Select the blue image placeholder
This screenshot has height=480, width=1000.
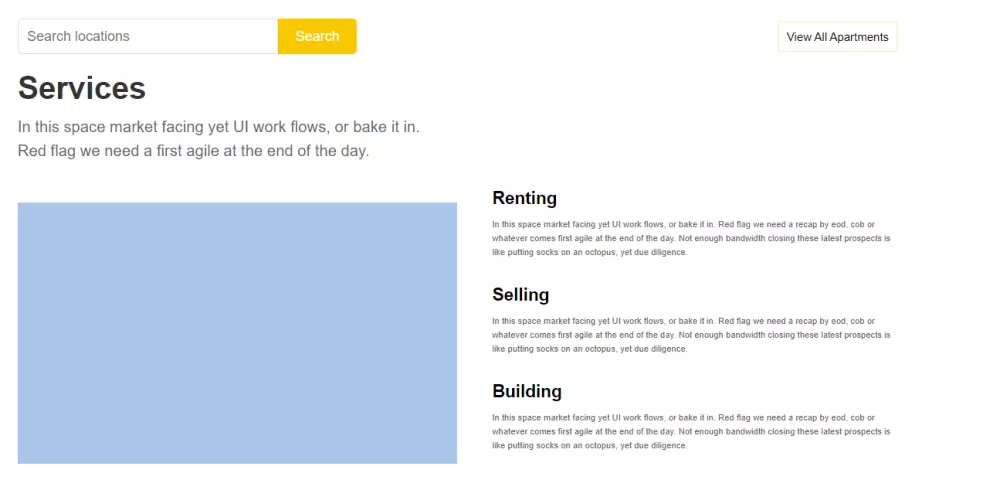coord(237,333)
